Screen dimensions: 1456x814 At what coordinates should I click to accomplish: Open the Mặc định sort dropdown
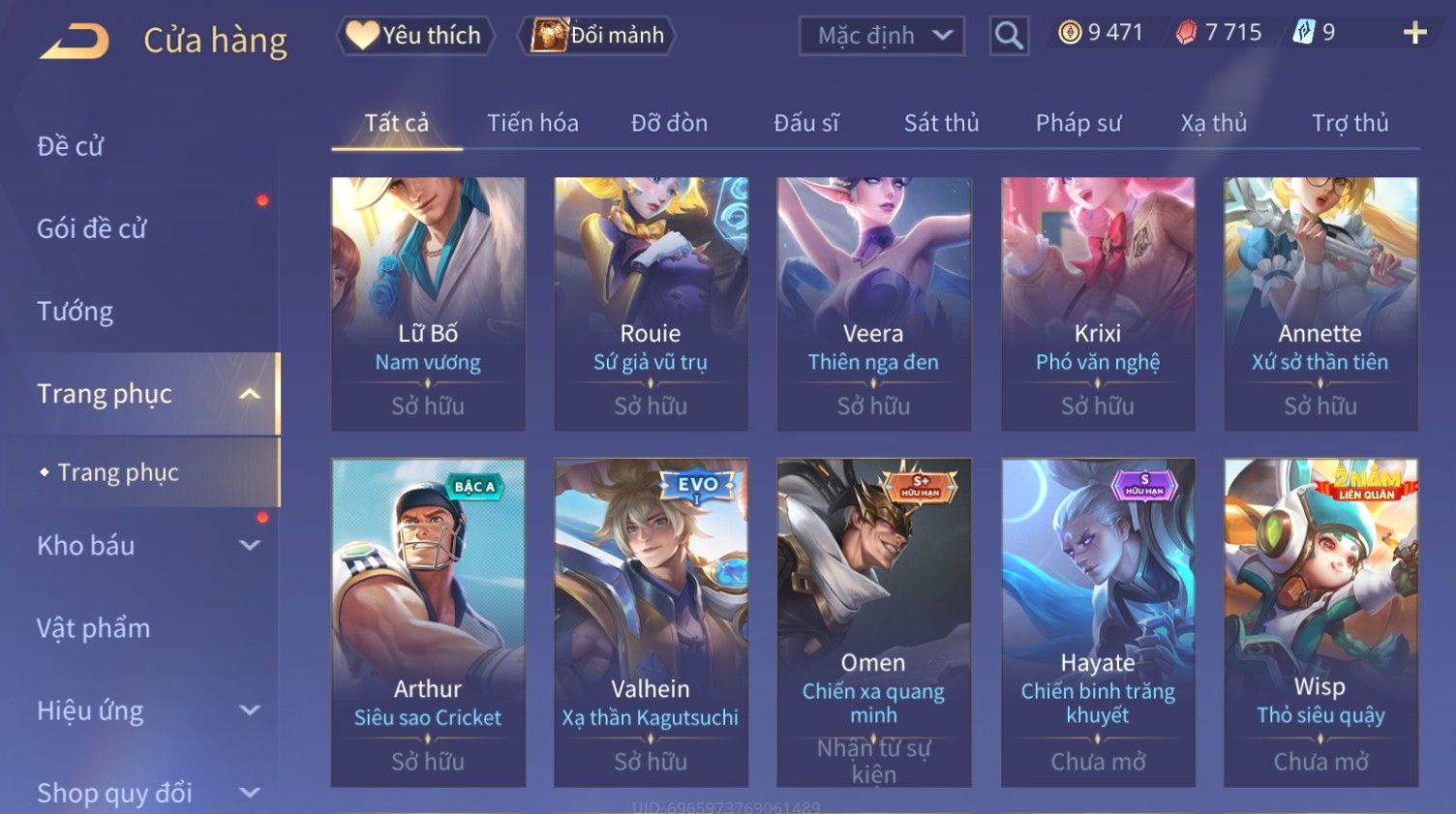882,36
